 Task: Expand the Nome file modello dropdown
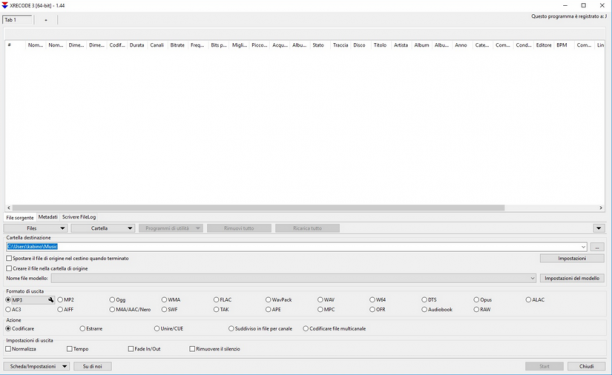point(532,278)
